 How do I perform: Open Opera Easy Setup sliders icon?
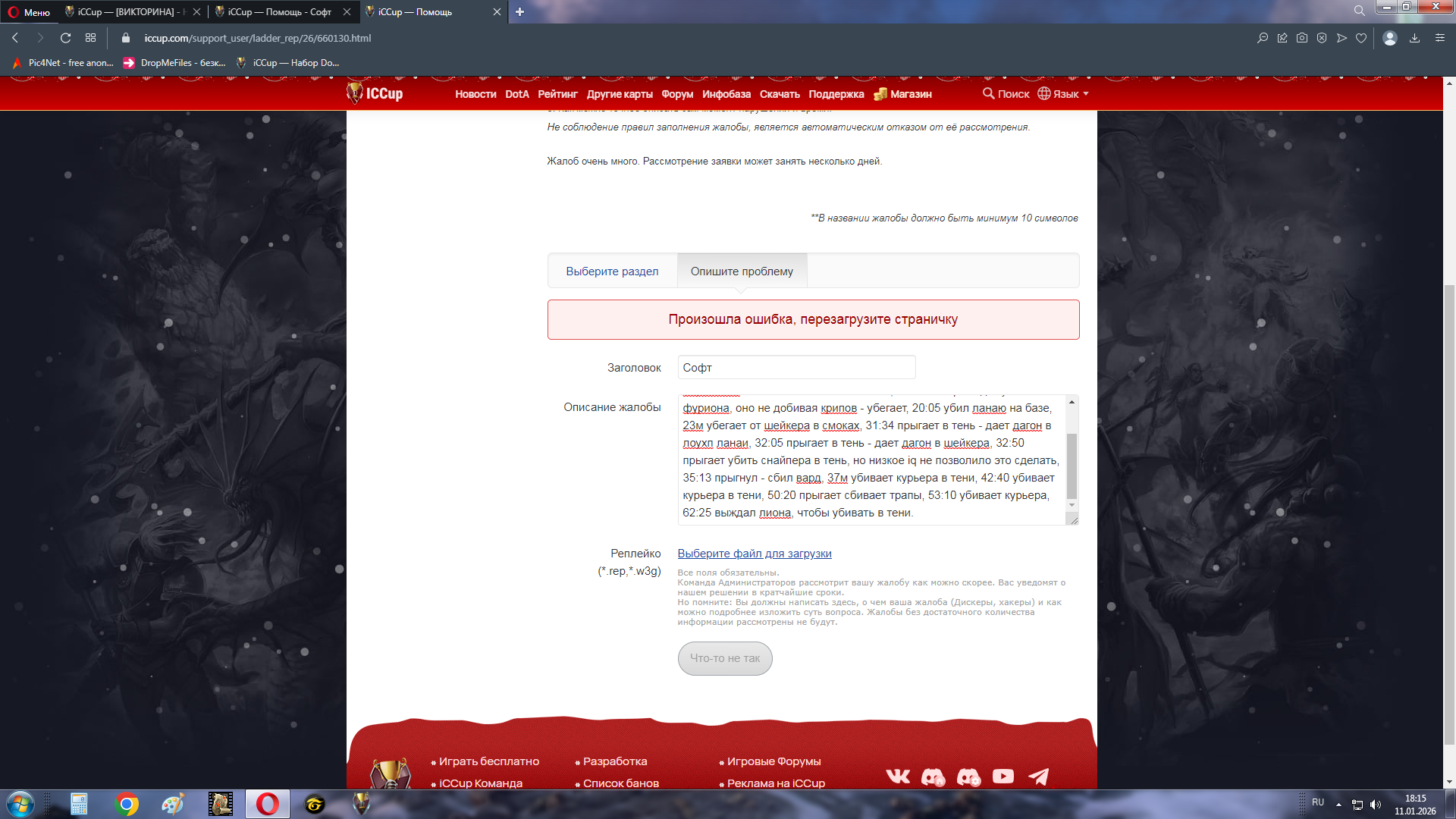tap(1439, 38)
